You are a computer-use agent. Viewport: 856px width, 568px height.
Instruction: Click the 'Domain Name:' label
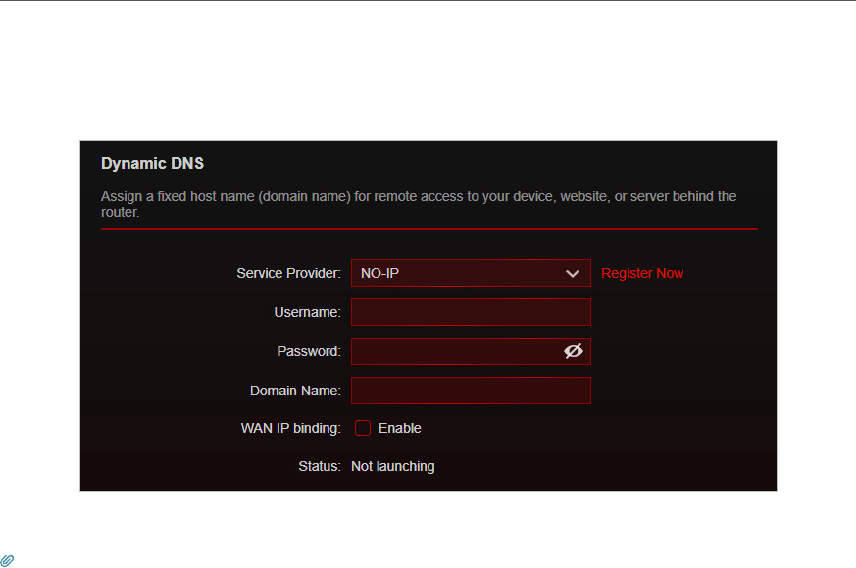(295, 390)
